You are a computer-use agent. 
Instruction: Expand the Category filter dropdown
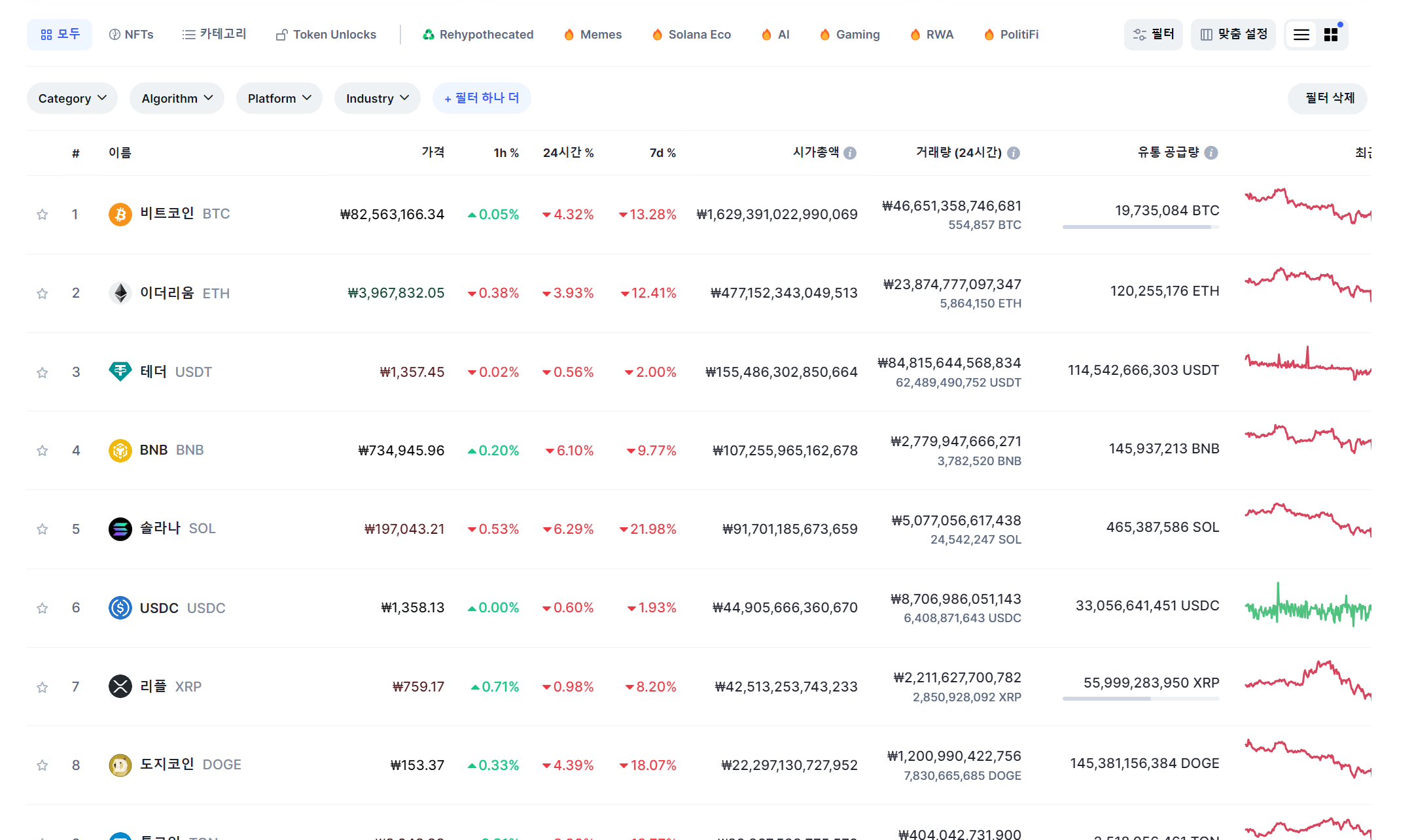72,98
